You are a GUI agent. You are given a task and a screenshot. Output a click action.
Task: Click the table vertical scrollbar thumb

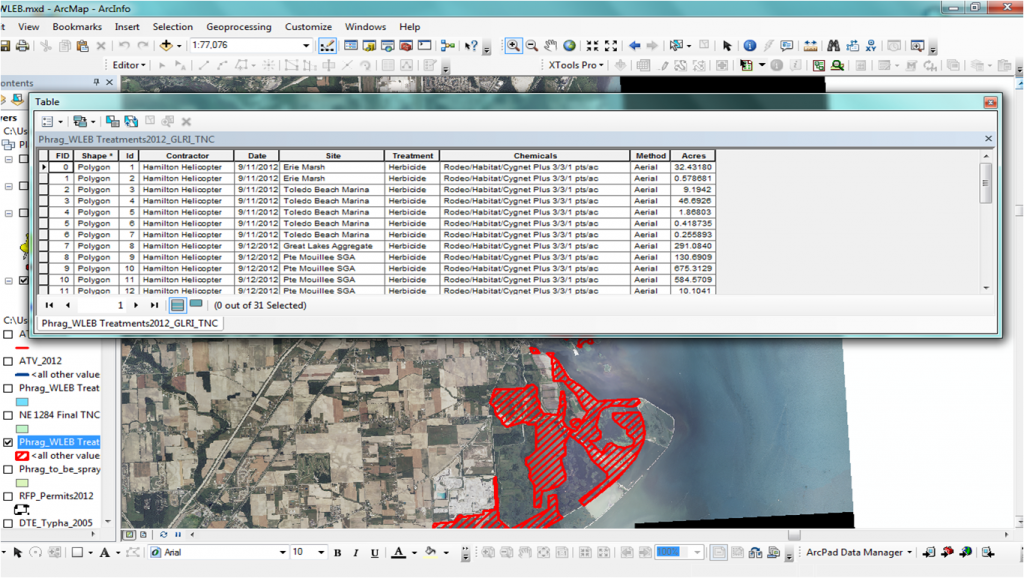pos(986,183)
